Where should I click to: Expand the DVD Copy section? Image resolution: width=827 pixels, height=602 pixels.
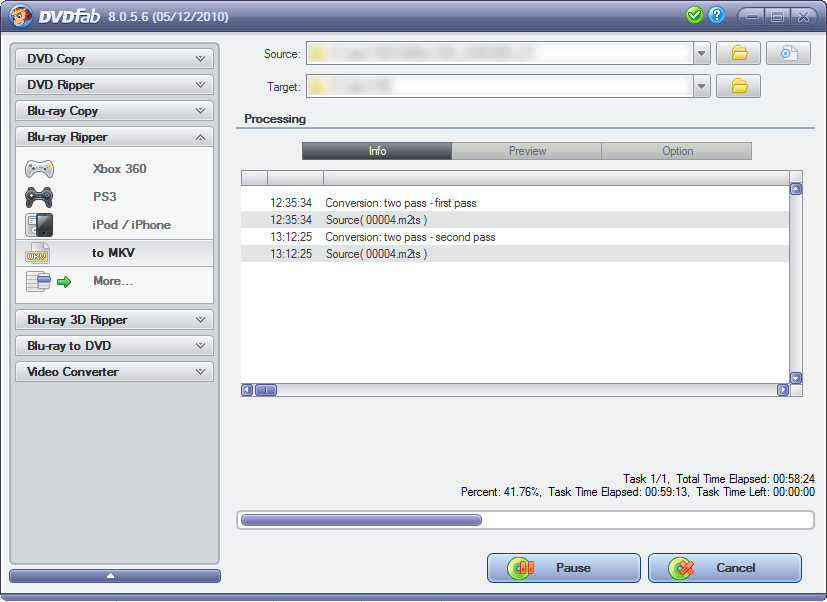tap(114, 59)
